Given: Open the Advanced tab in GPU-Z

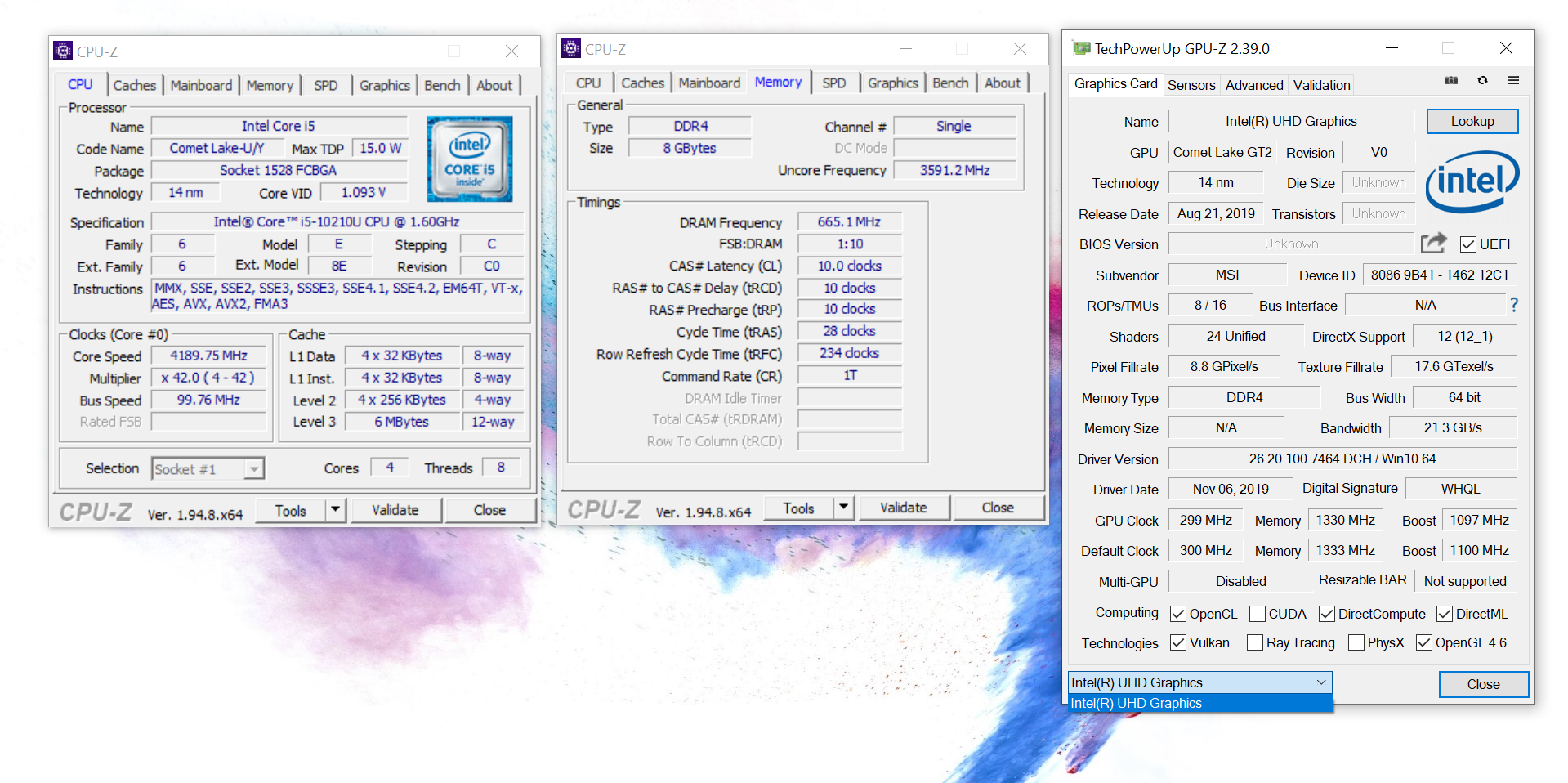Looking at the screenshot, I should (1254, 85).
